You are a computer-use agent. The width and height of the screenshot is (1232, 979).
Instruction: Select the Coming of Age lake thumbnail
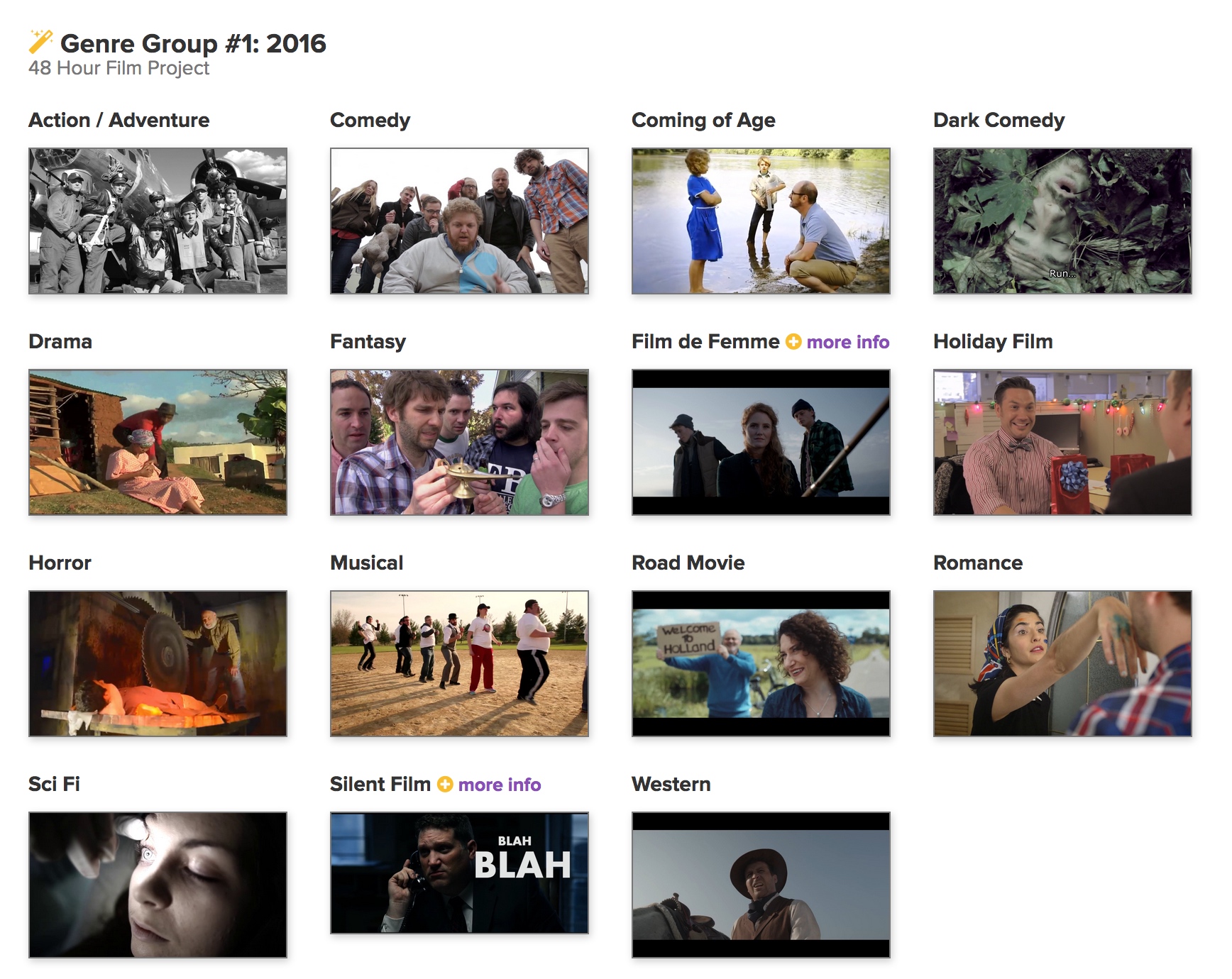(x=761, y=221)
